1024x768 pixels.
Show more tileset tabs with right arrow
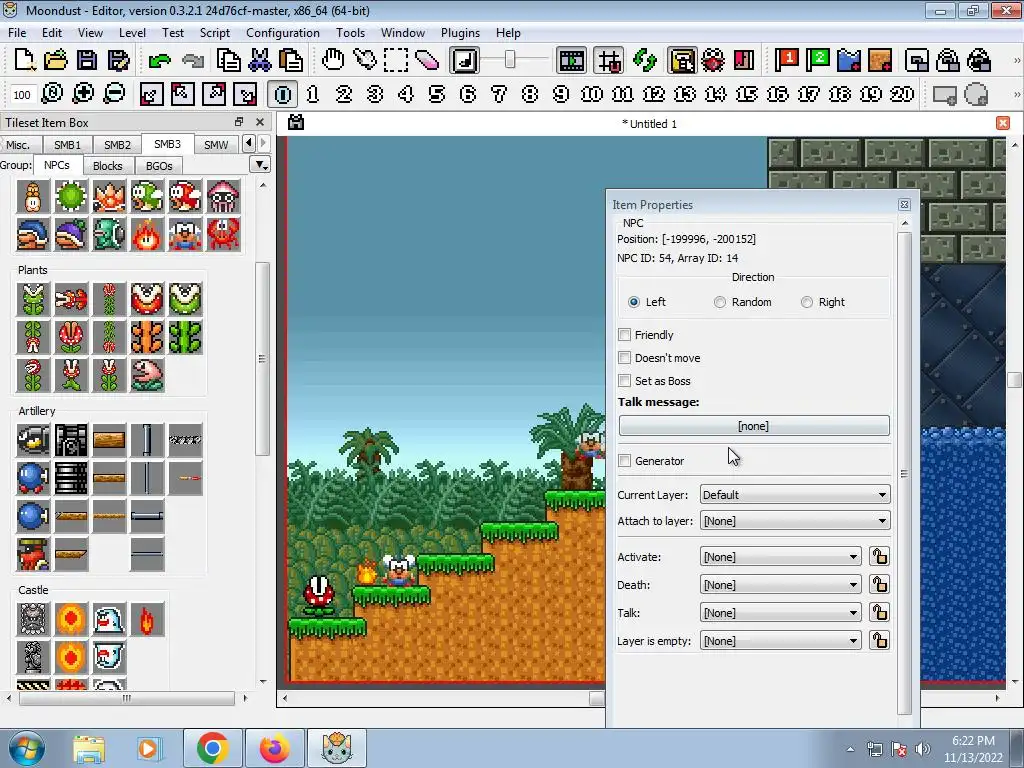263,143
